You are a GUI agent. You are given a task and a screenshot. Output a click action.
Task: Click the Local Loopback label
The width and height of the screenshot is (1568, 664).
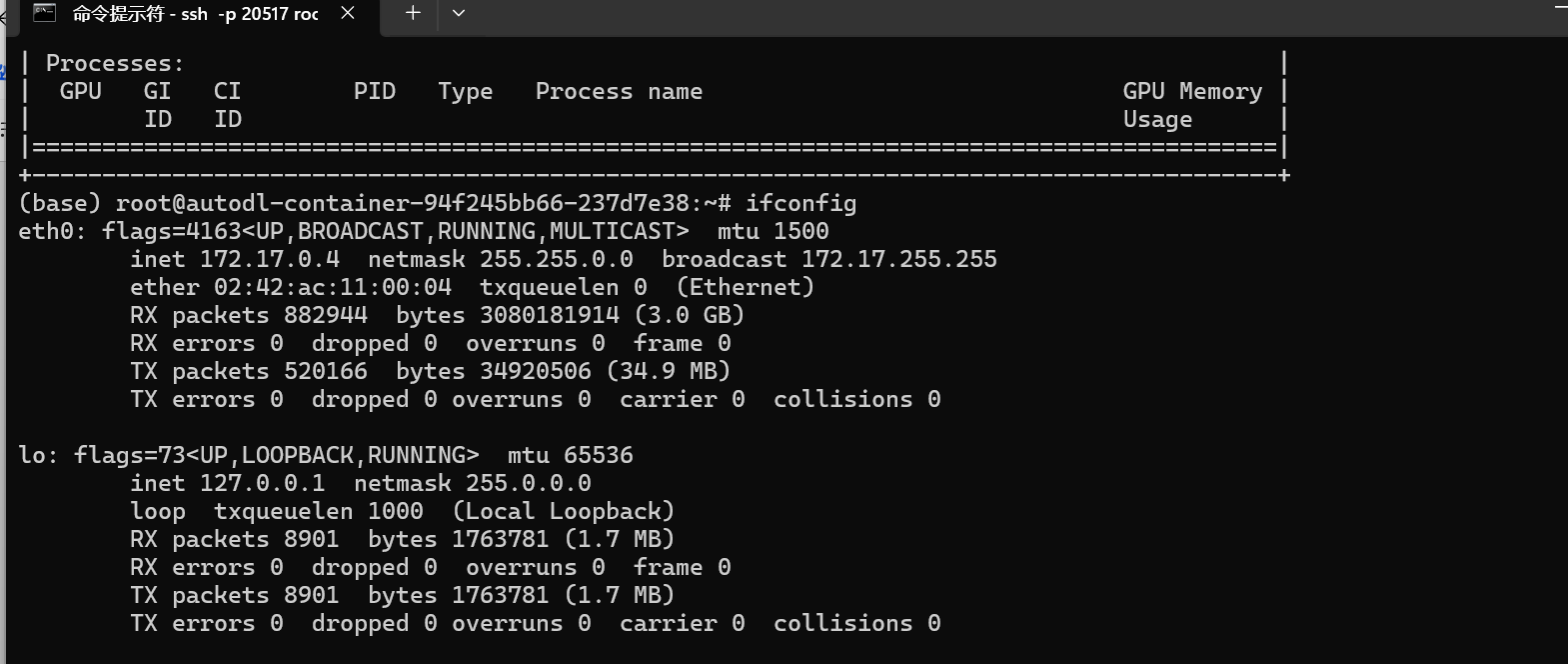564,511
